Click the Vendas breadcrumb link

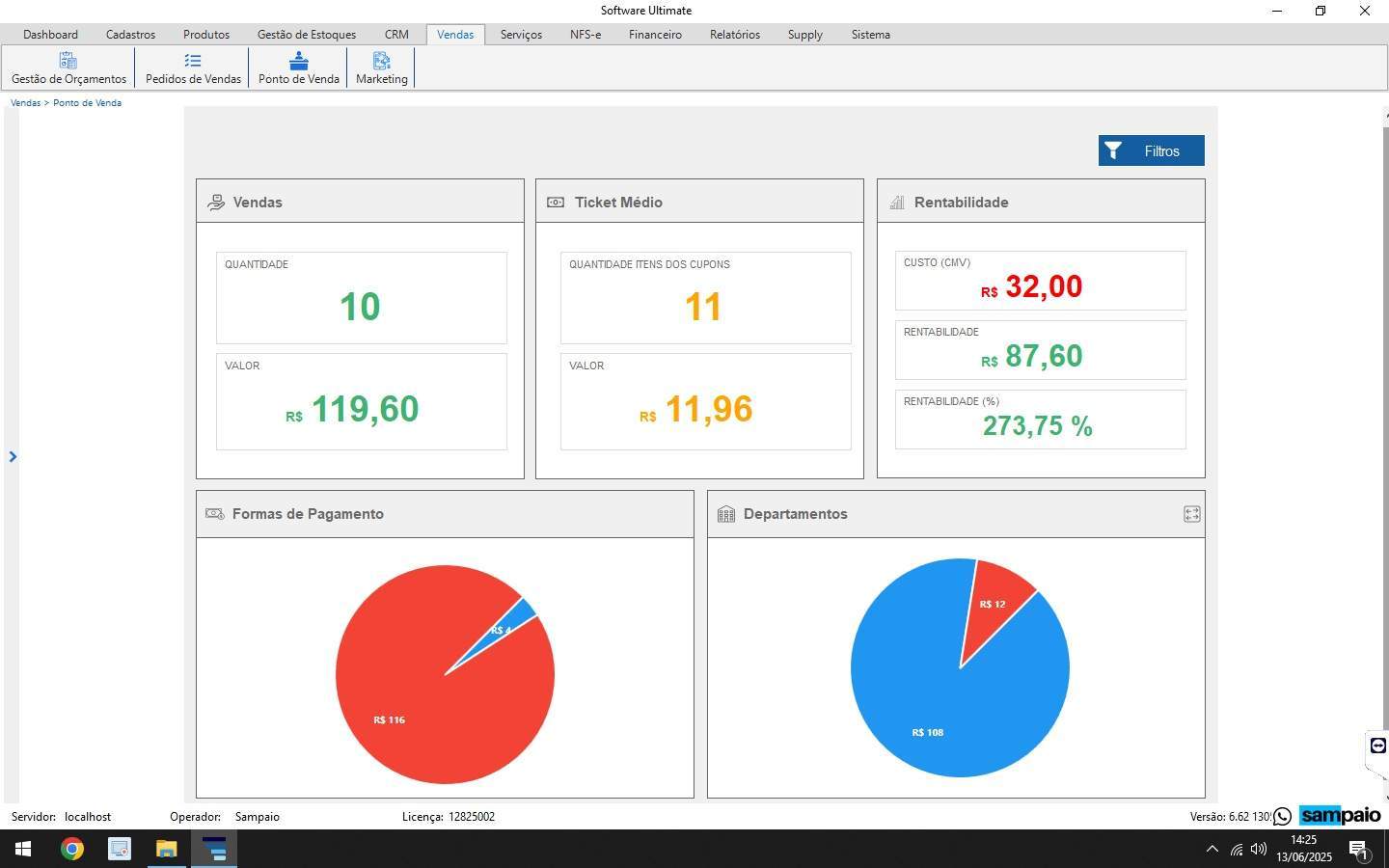(25, 103)
